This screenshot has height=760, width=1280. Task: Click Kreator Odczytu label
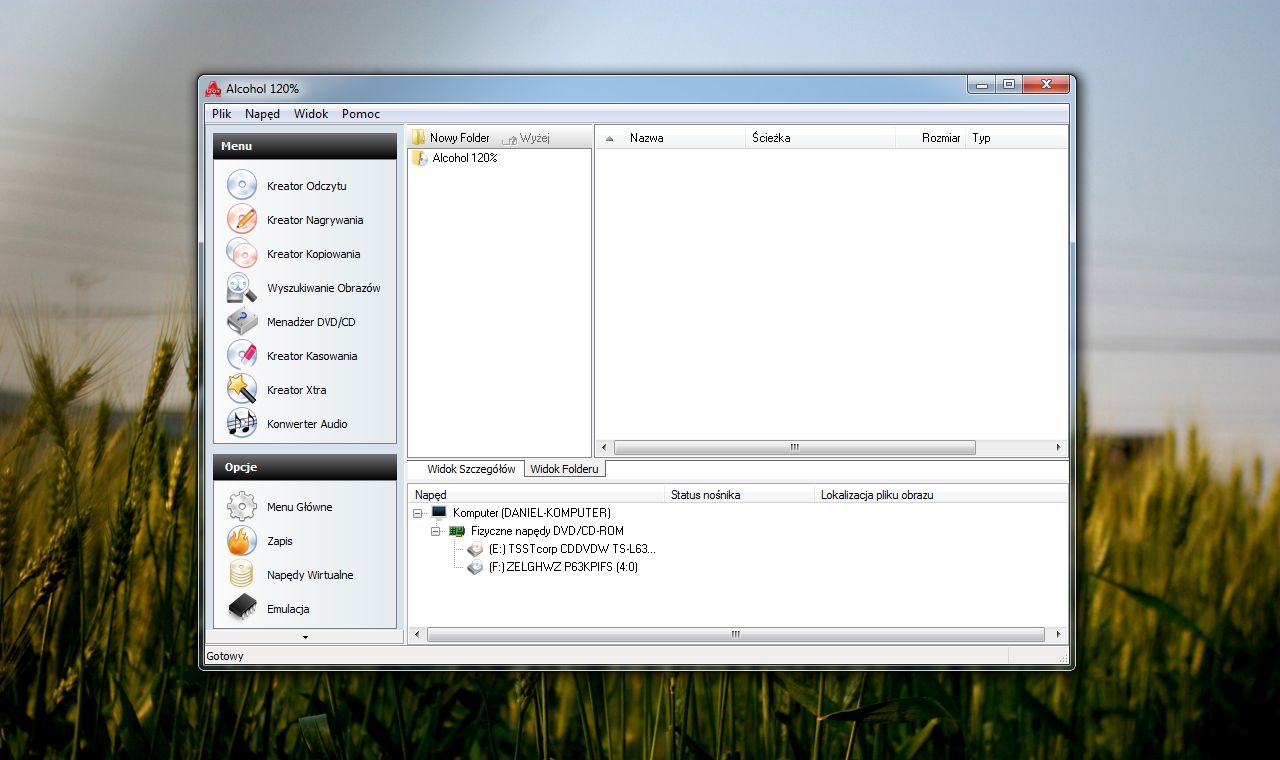[307, 186]
